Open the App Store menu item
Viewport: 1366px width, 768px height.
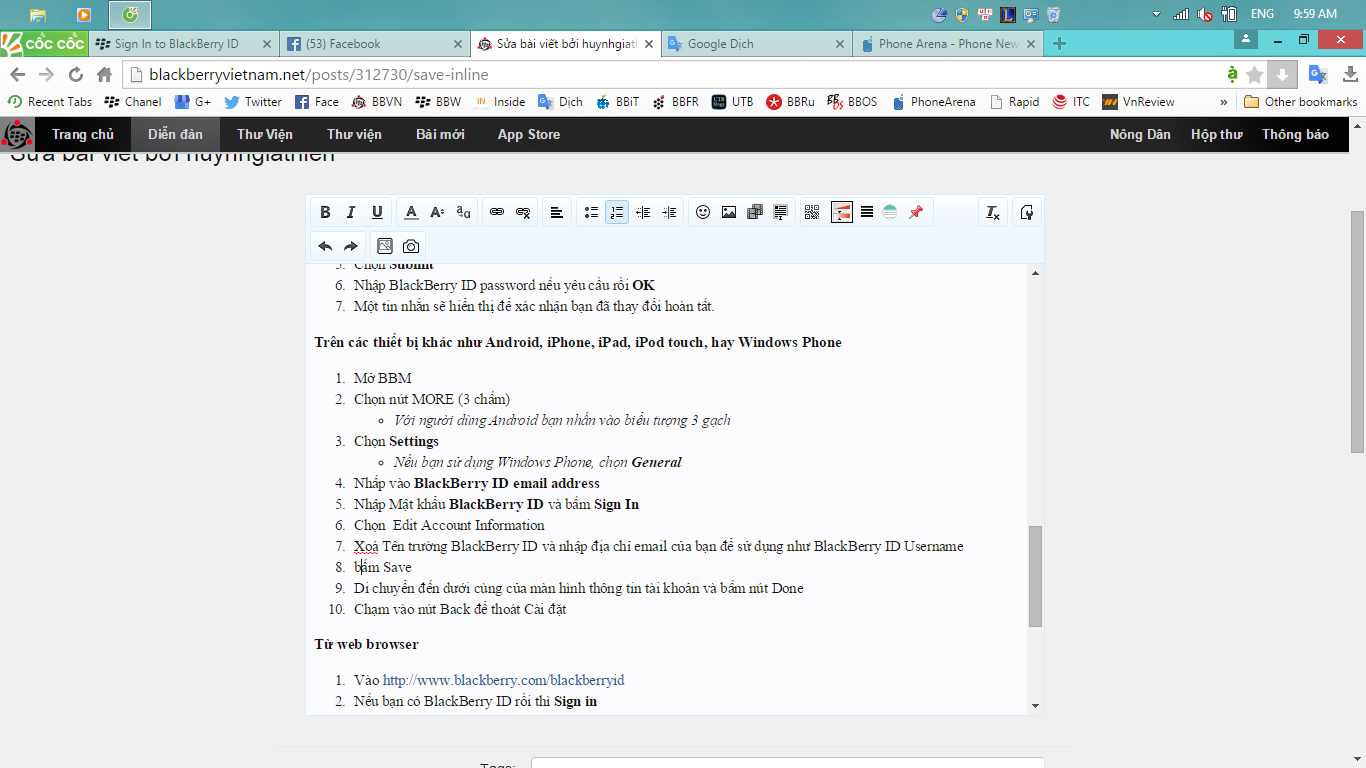529,134
